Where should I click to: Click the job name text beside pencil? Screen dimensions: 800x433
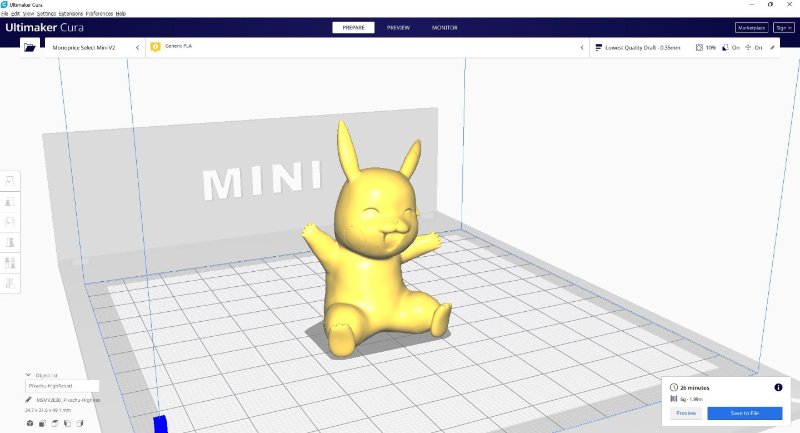click(68, 400)
